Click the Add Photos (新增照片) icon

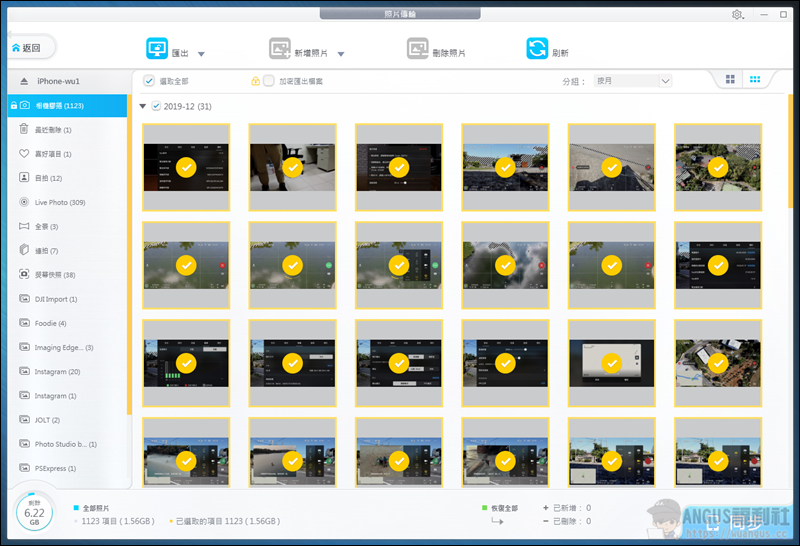coord(280,50)
